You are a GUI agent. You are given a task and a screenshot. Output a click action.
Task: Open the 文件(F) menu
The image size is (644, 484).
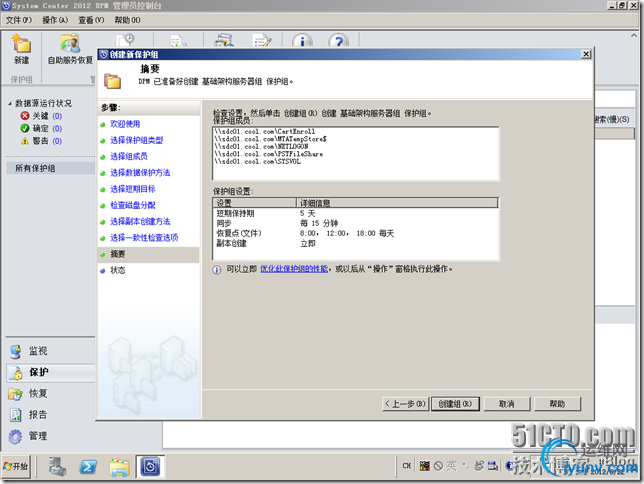(x=19, y=20)
